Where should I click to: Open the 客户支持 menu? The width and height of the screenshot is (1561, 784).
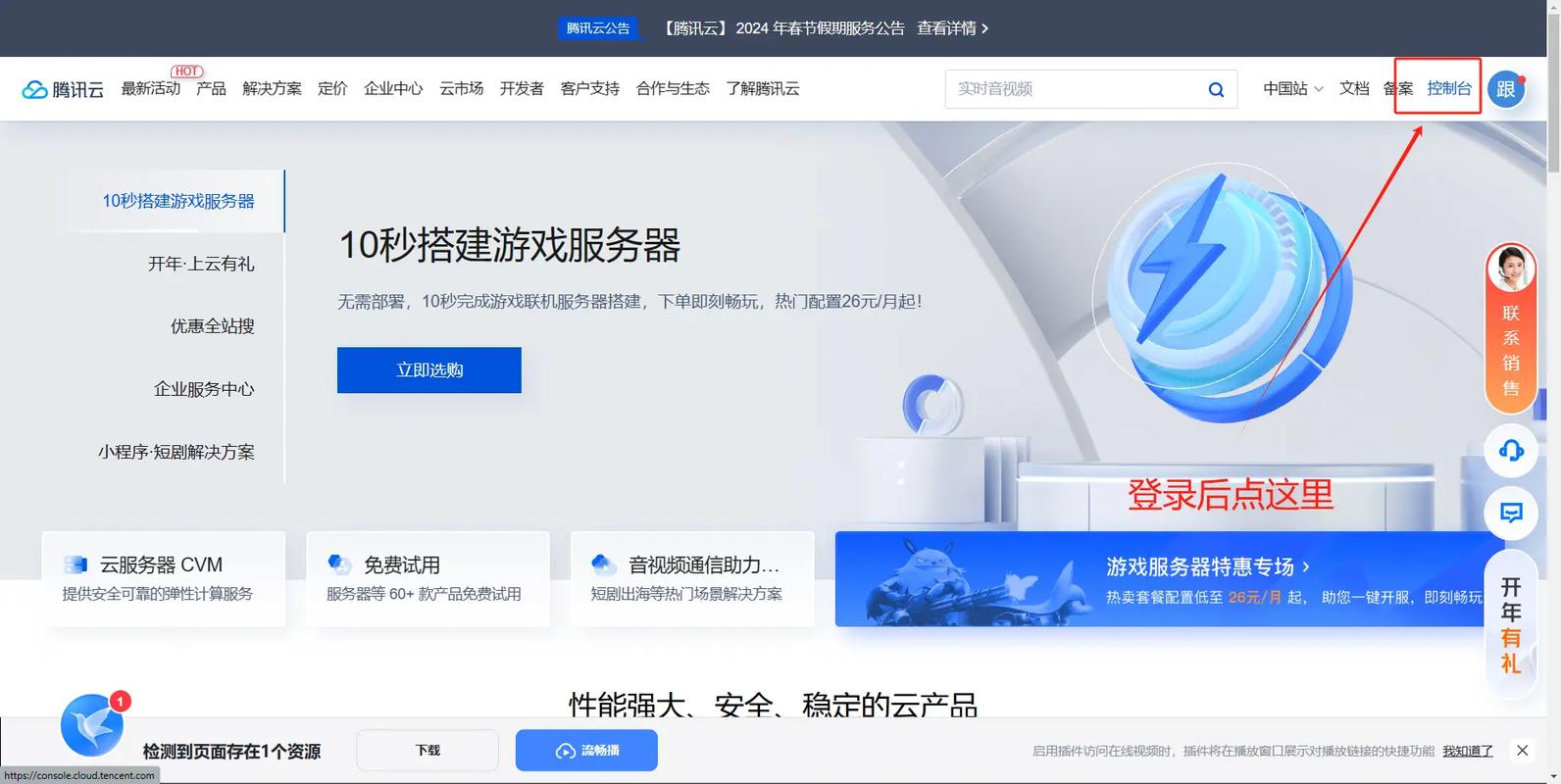[x=589, y=89]
